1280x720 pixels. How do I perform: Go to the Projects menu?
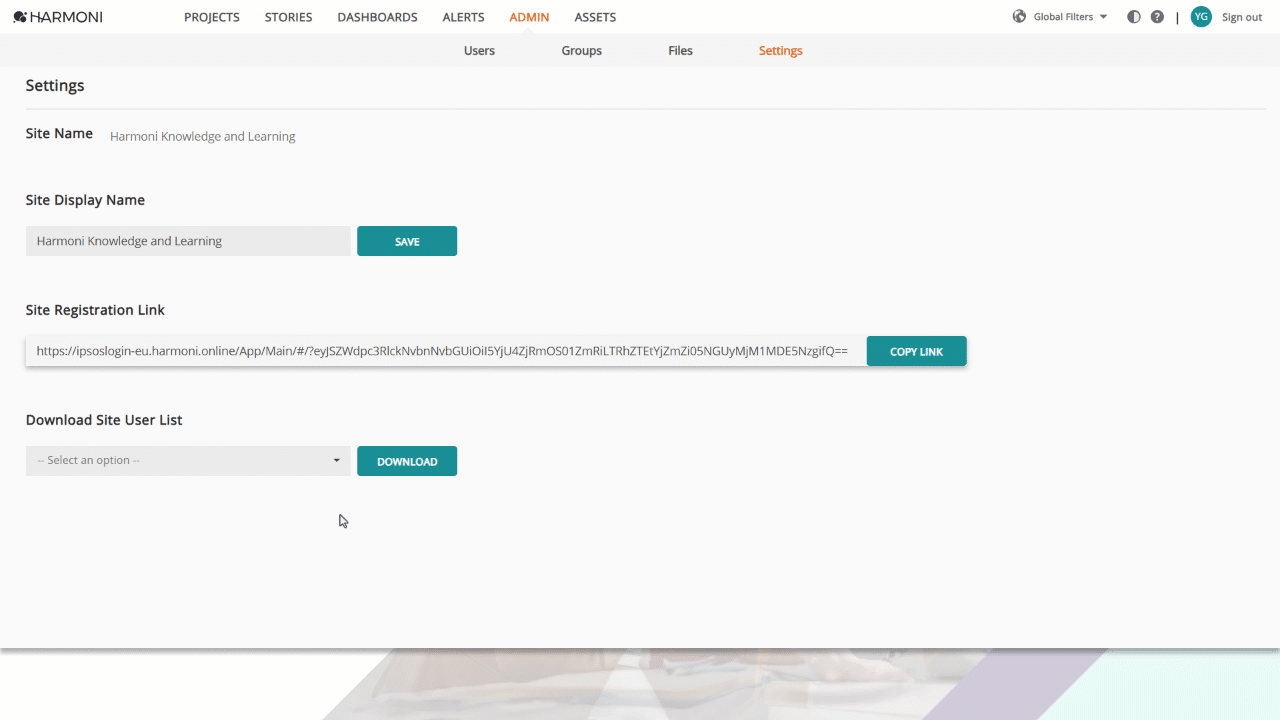[212, 17]
